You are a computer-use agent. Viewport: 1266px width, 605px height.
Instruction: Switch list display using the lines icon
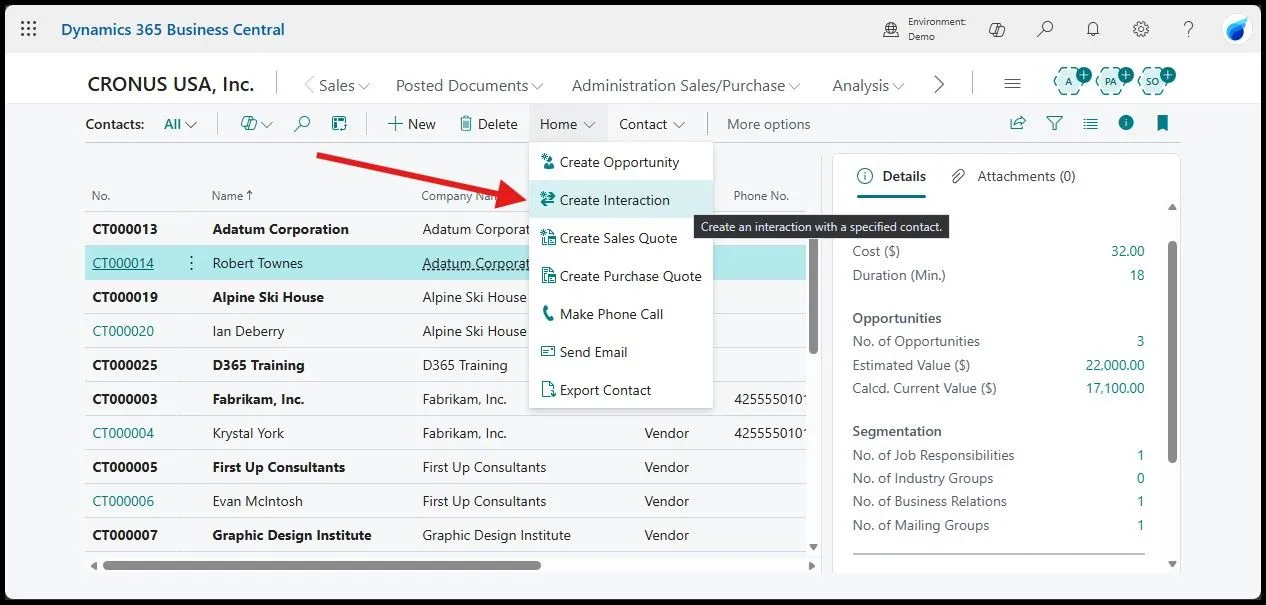point(1090,123)
